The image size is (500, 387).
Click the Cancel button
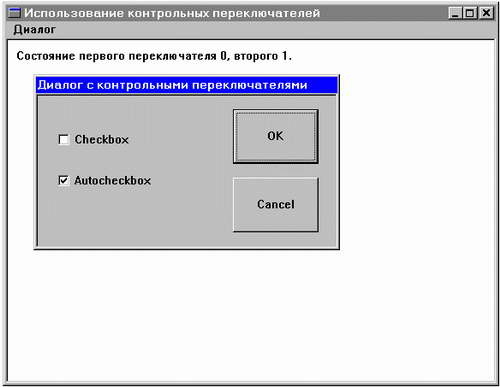tap(276, 204)
